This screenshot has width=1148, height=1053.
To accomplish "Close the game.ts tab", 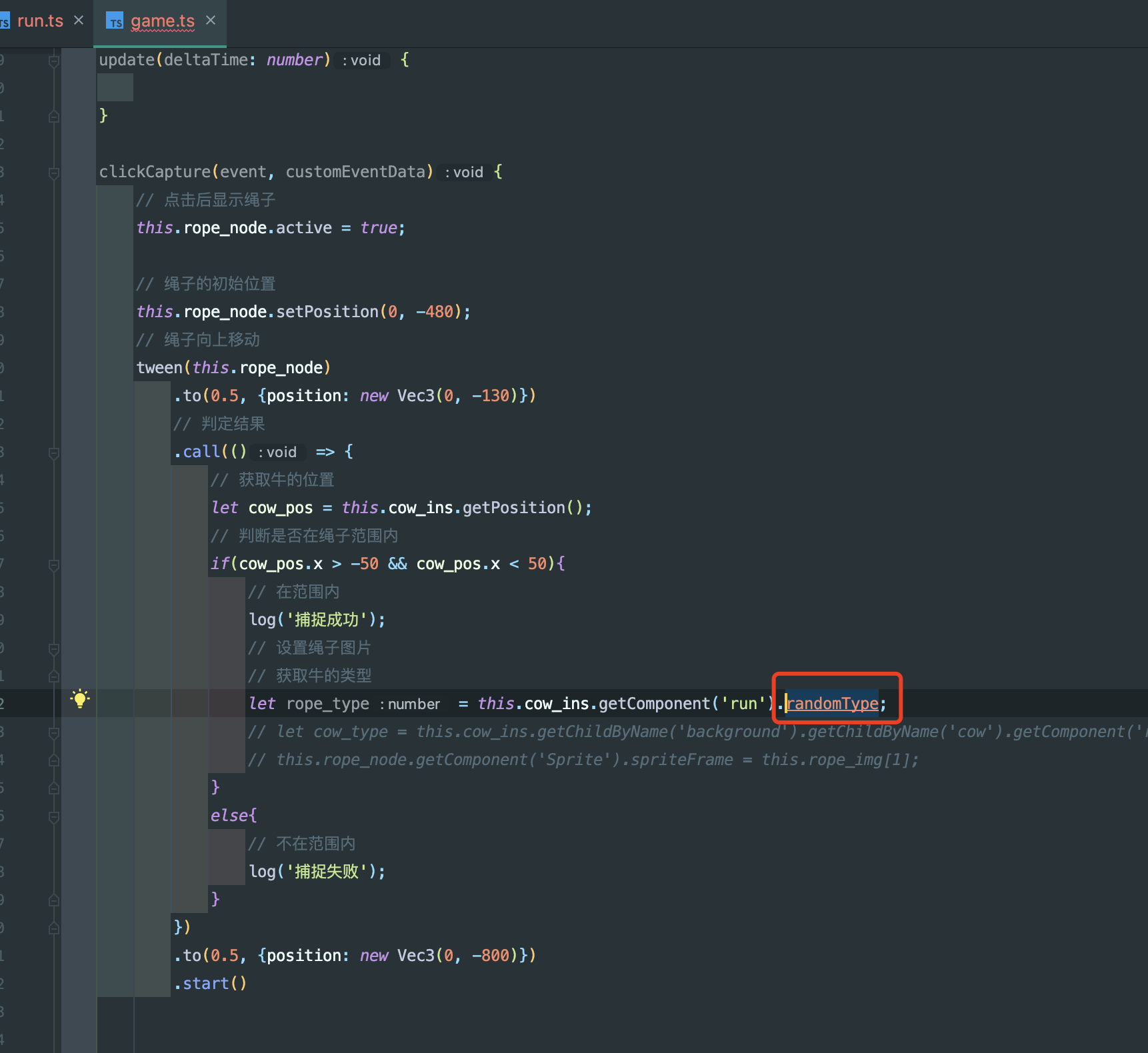I will point(211,21).
